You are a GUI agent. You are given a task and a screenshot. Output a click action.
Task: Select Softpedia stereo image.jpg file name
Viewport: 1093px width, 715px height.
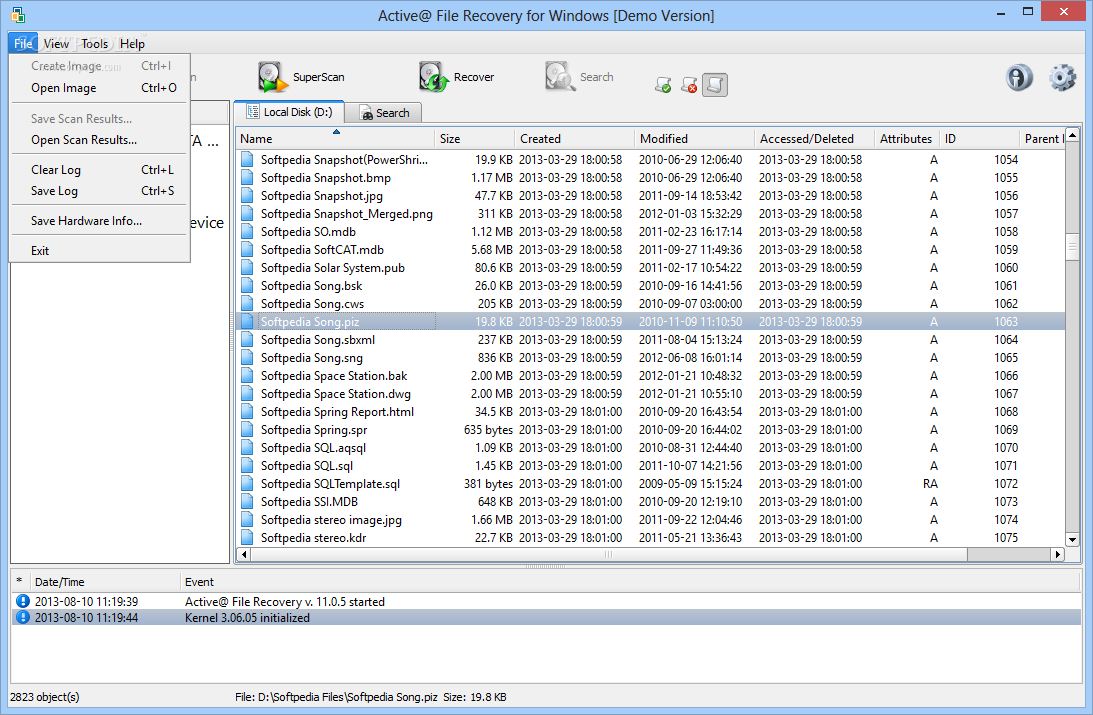331,520
